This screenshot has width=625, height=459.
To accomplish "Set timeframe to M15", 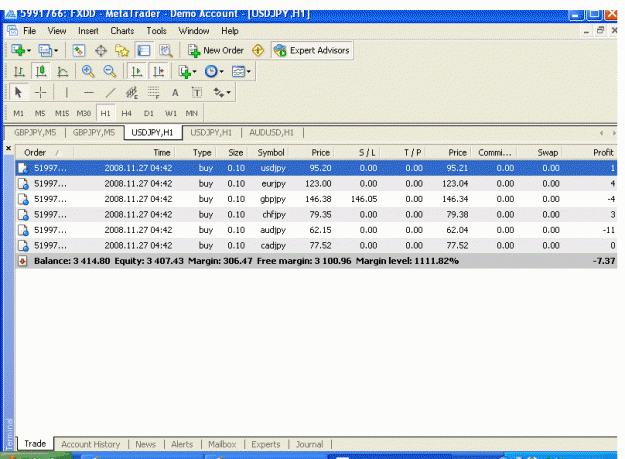I will tap(62, 114).
